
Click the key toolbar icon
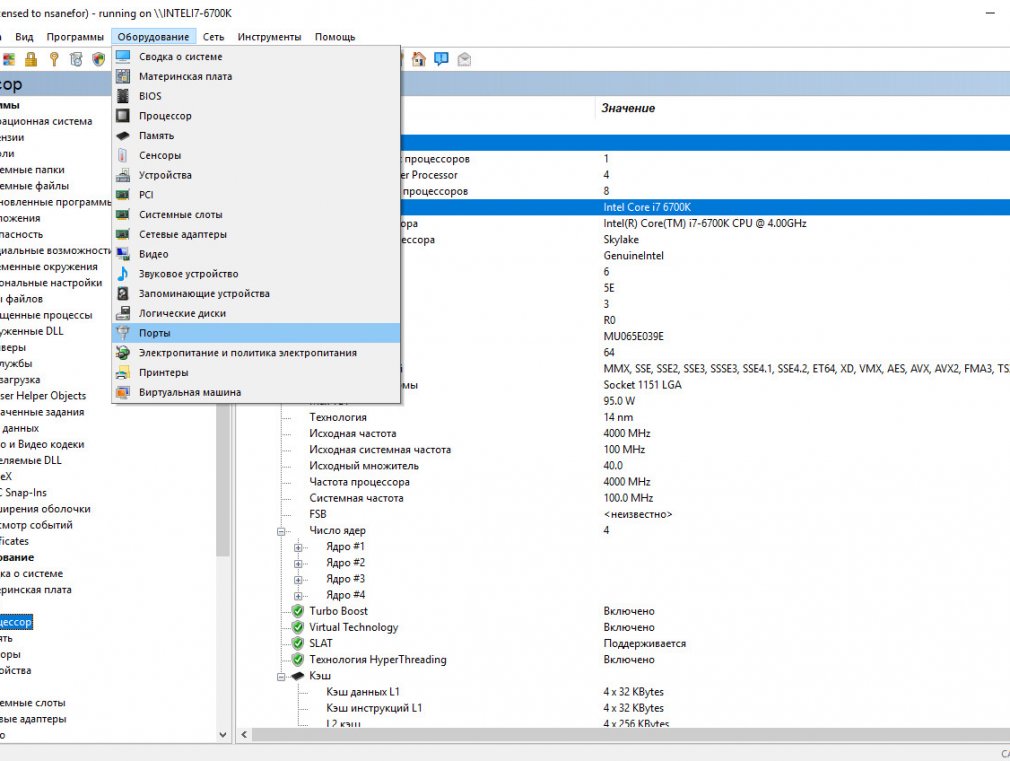click(x=54, y=60)
